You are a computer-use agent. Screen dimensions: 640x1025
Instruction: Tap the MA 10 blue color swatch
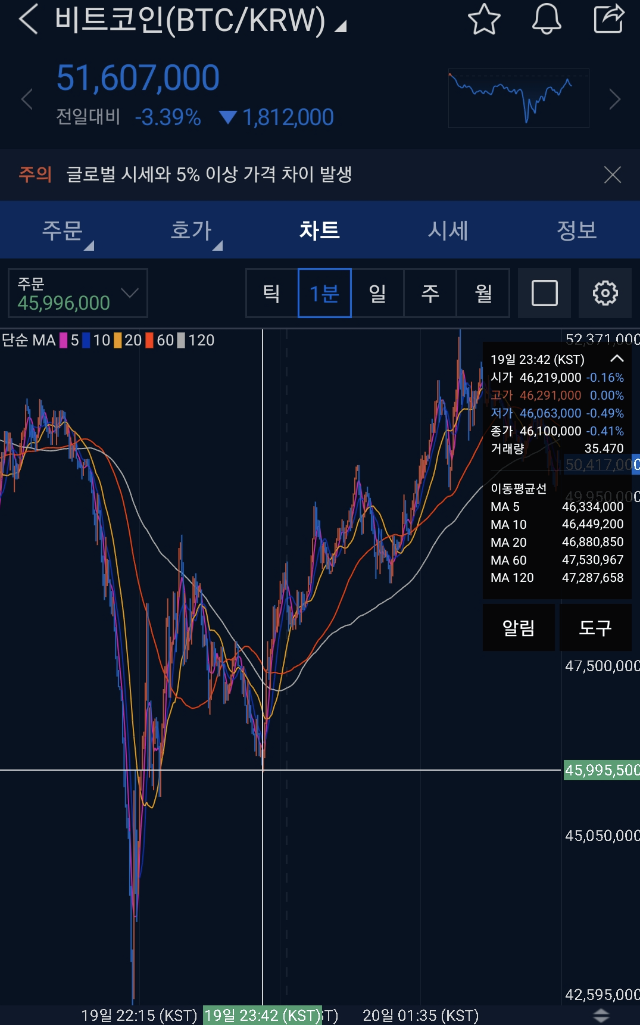pyautogui.click(x=86, y=341)
